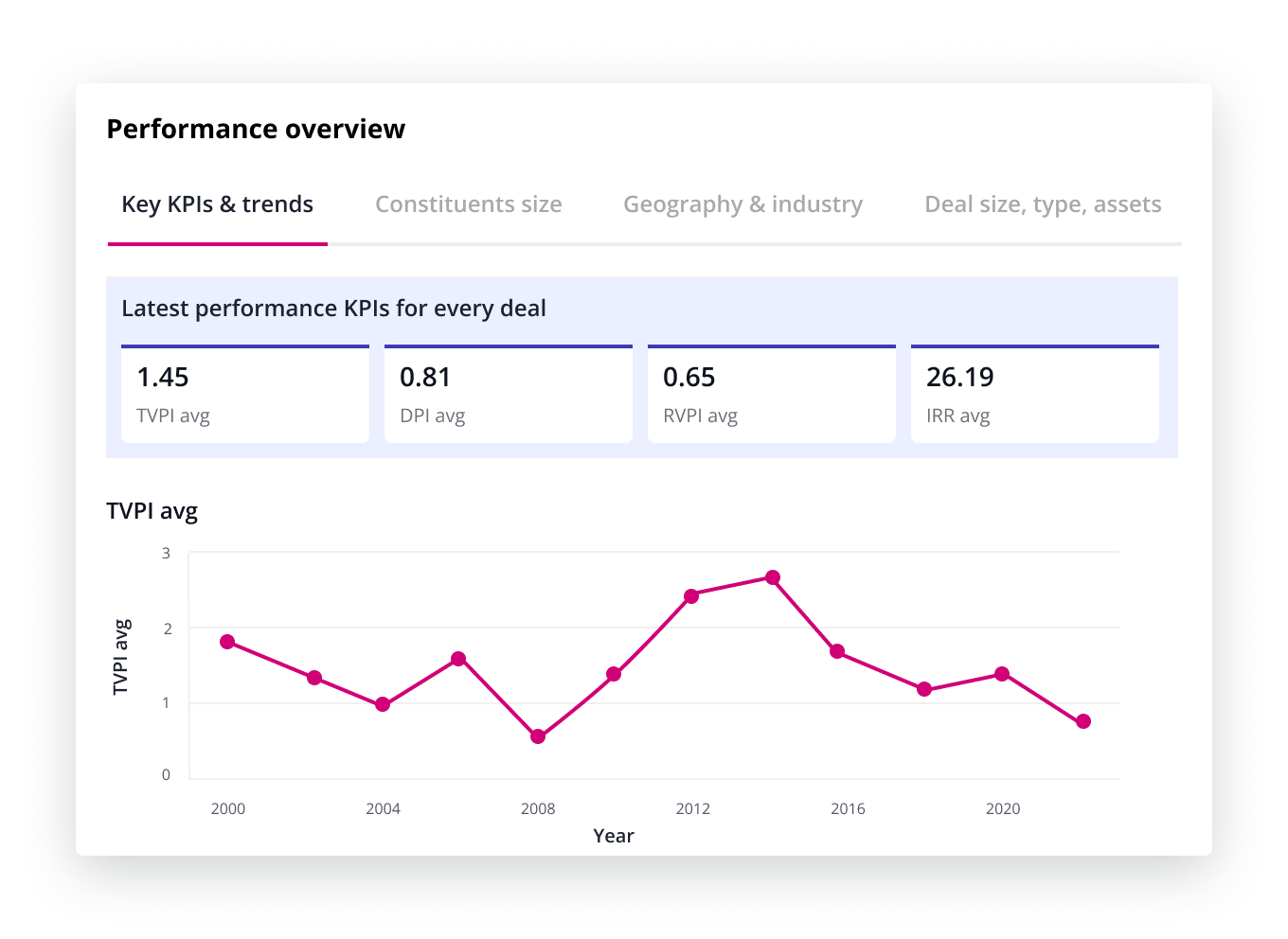Click the peak data point after 2012
1288x939 pixels.
pyautogui.click(x=773, y=577)
